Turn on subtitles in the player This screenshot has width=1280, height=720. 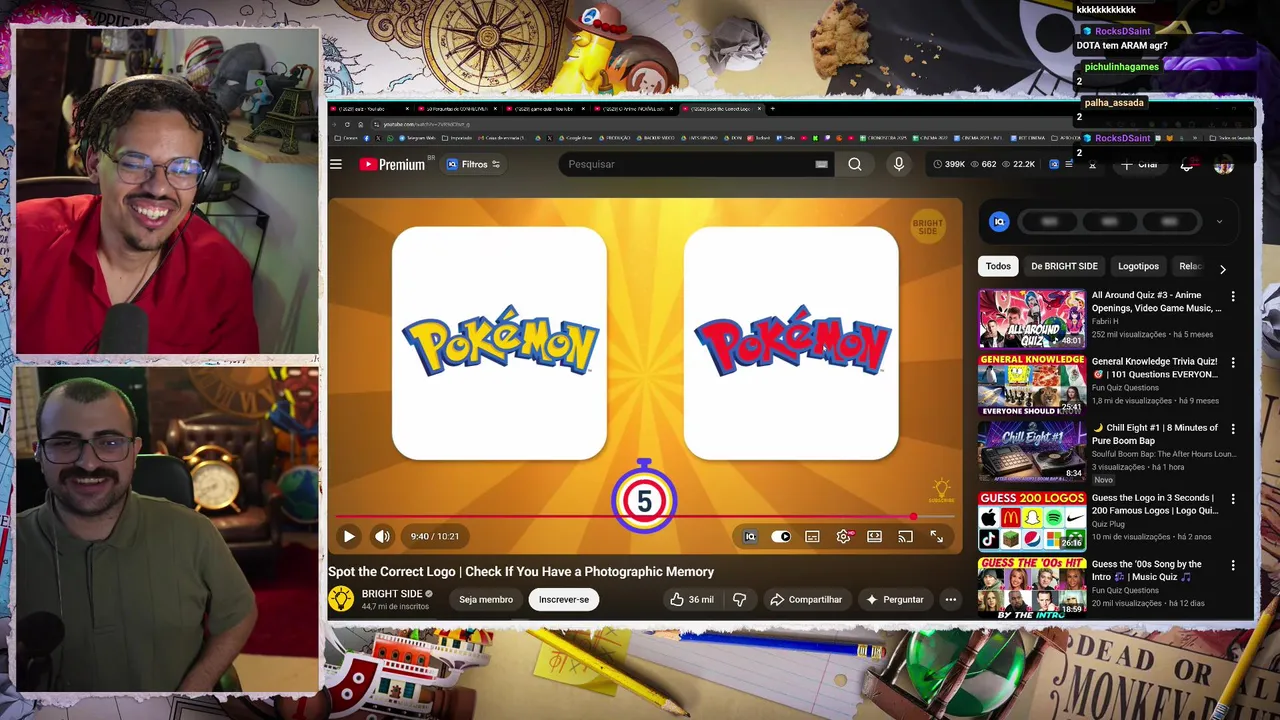click(812, 537)
